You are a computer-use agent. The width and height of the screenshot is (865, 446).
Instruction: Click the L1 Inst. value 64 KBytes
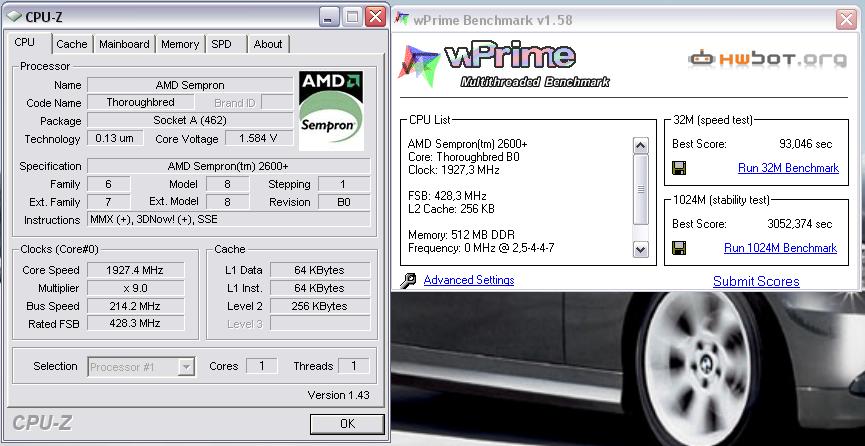coord(319,288)
